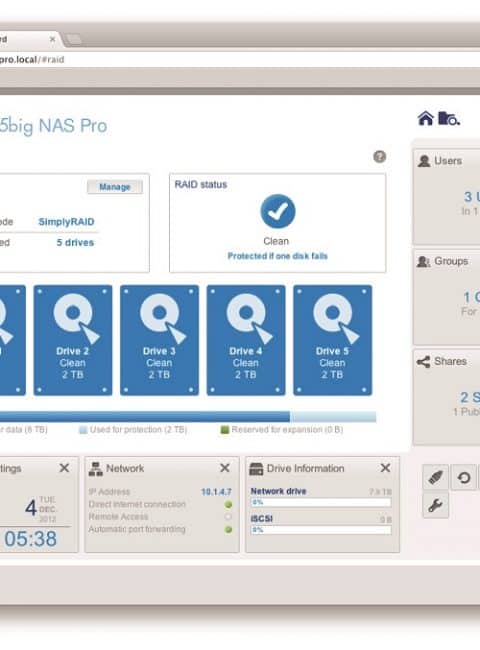480x650 pixels.
Task: Click the Users widget label
Action: point(448,161)
